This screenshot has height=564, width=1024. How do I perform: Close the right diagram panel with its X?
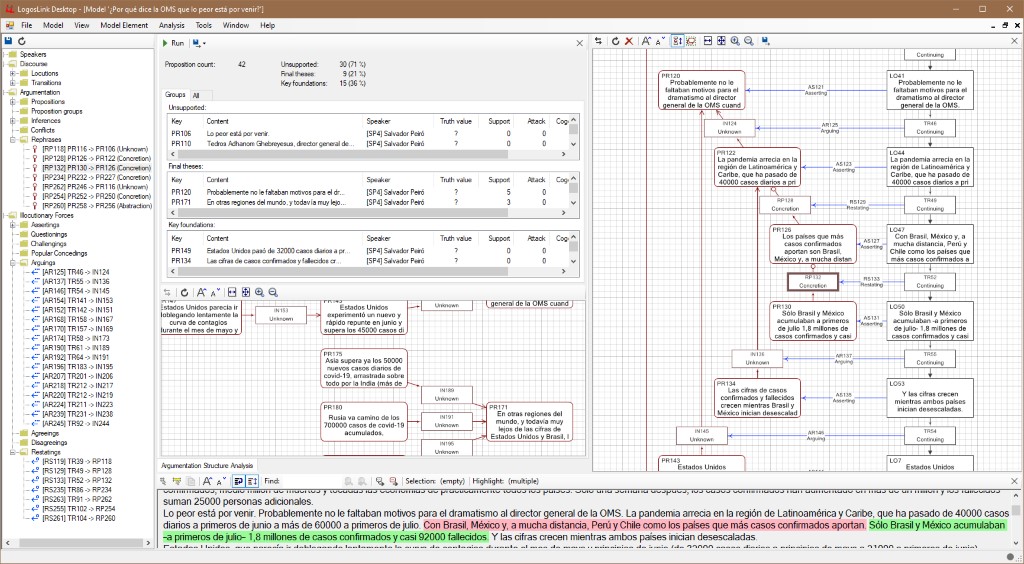coord(1014,41)
